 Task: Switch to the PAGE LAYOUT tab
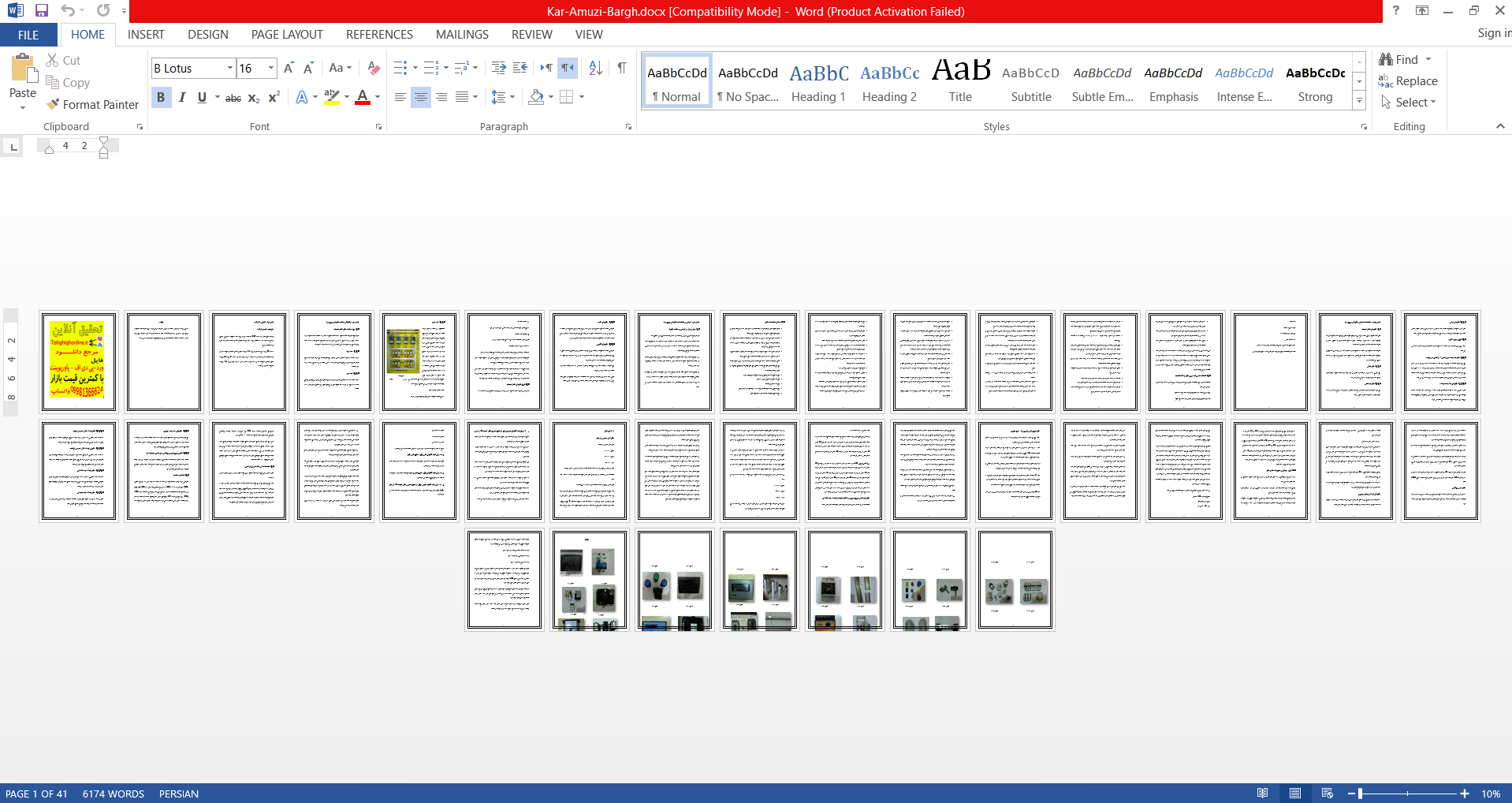[x=287, y=35]
